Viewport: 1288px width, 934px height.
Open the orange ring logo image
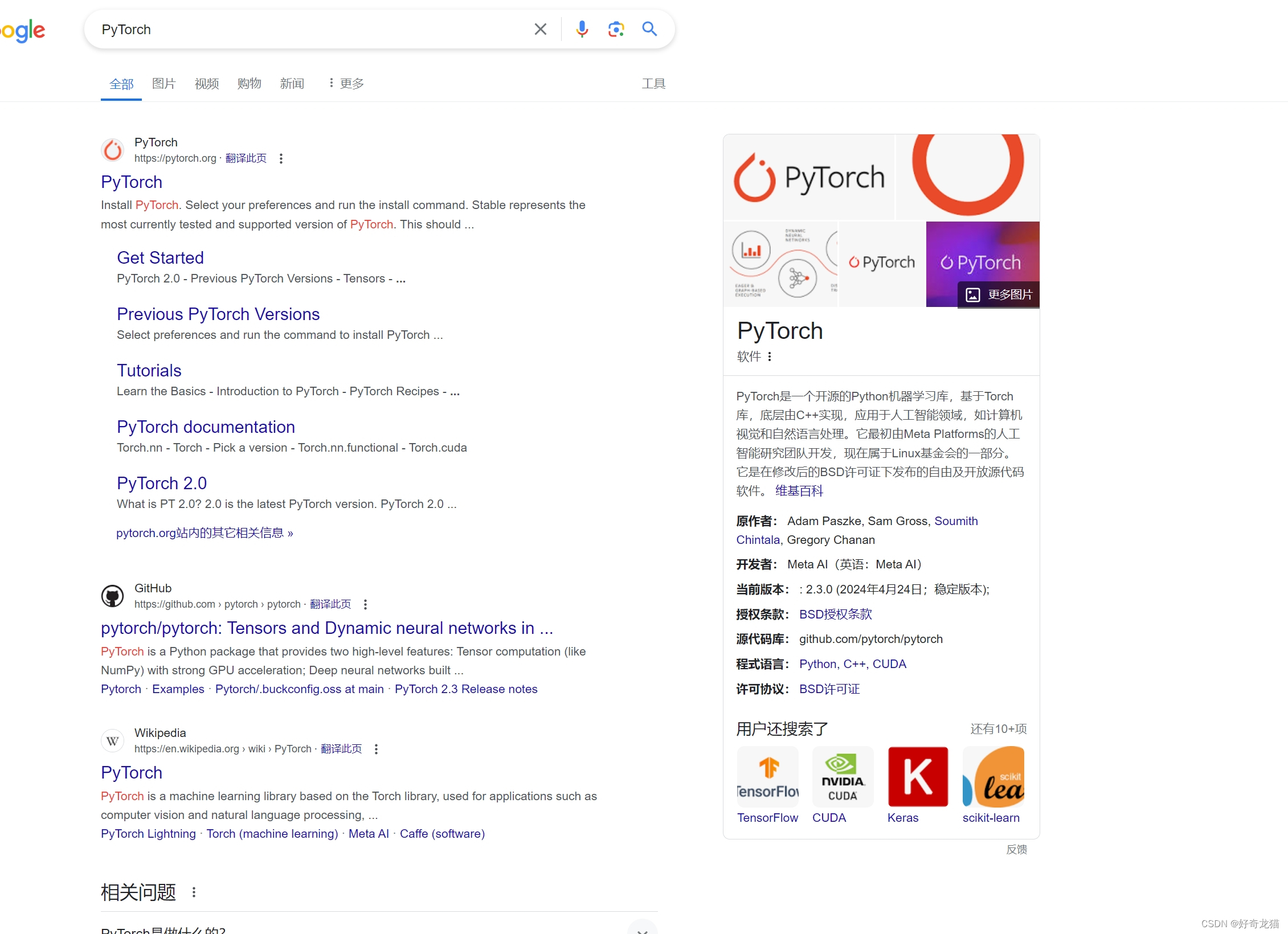click(x=968, y=177)
